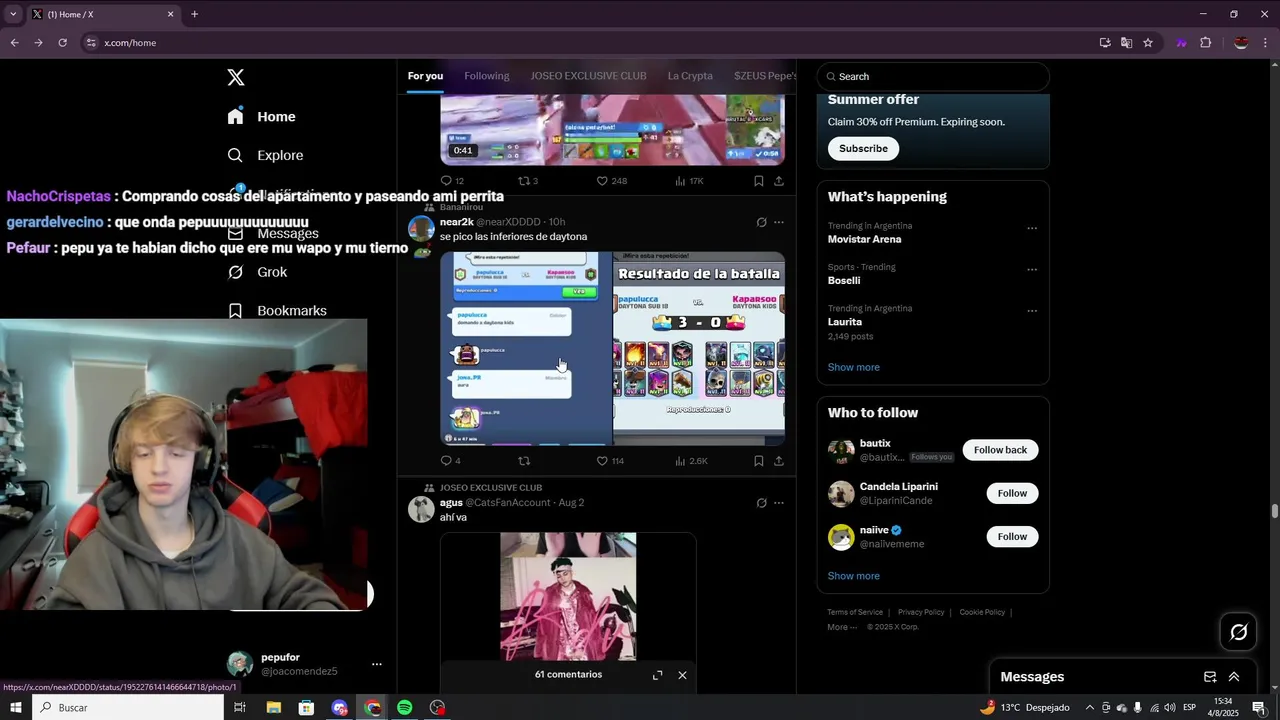Click Grok icon on near2k's post
Image resolution: width=1280 pixels, height=720 pixels.
click(761, 222)
